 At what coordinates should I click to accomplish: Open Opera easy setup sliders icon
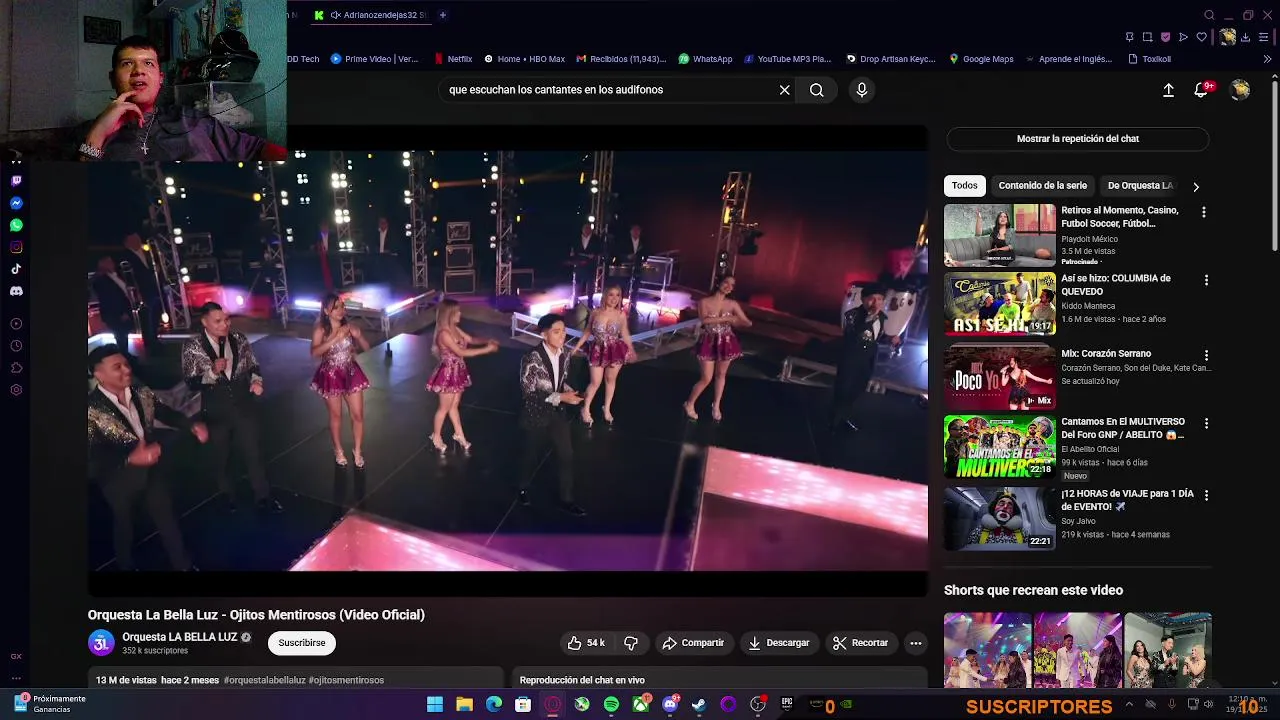pyautogui.click(x=1264, y=37)
